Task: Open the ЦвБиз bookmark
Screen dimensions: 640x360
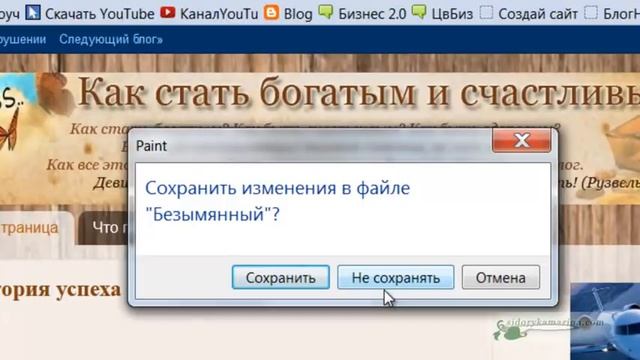Action: pyautogui.click(x=452, y=14)
